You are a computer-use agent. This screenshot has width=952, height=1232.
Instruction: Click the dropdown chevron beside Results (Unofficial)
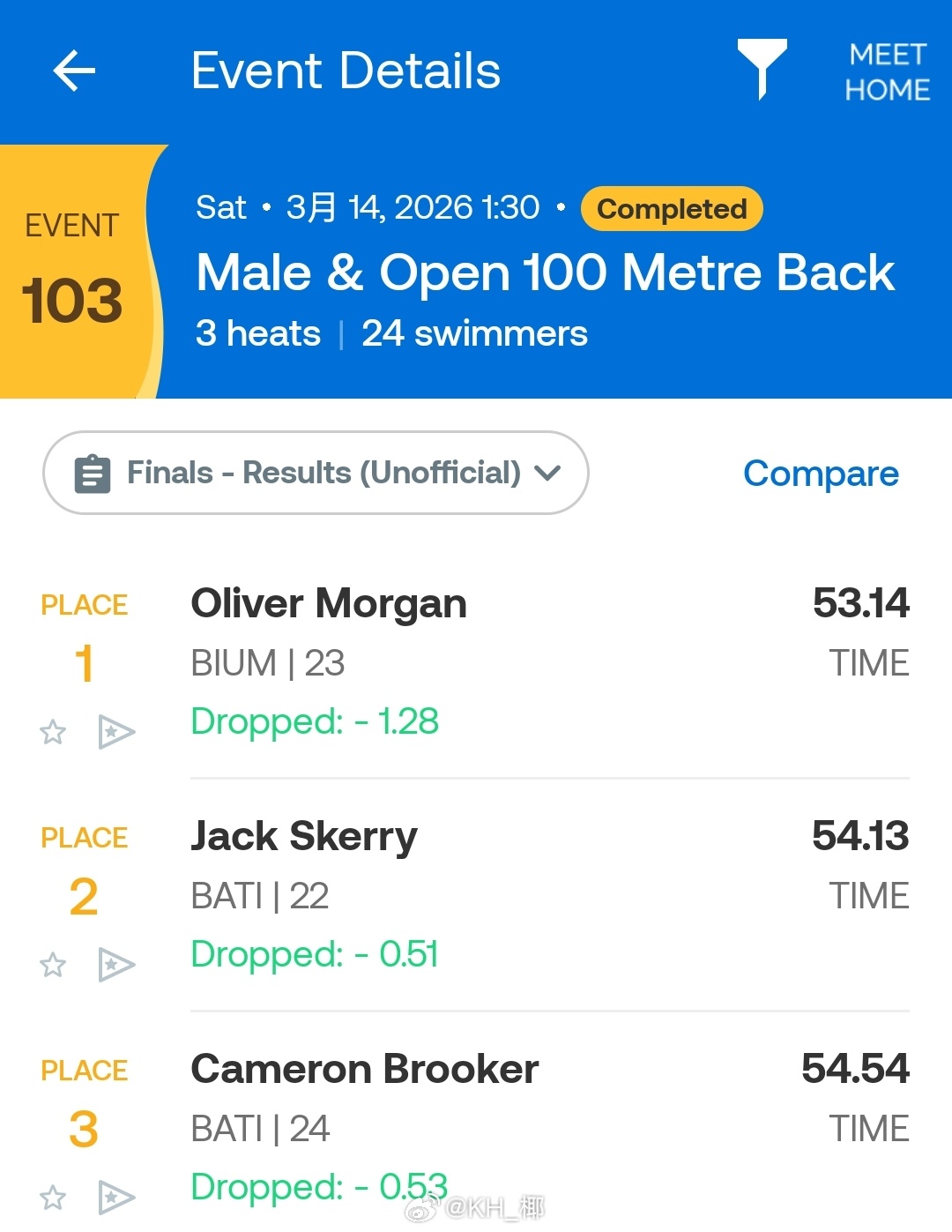coord(547,473)
